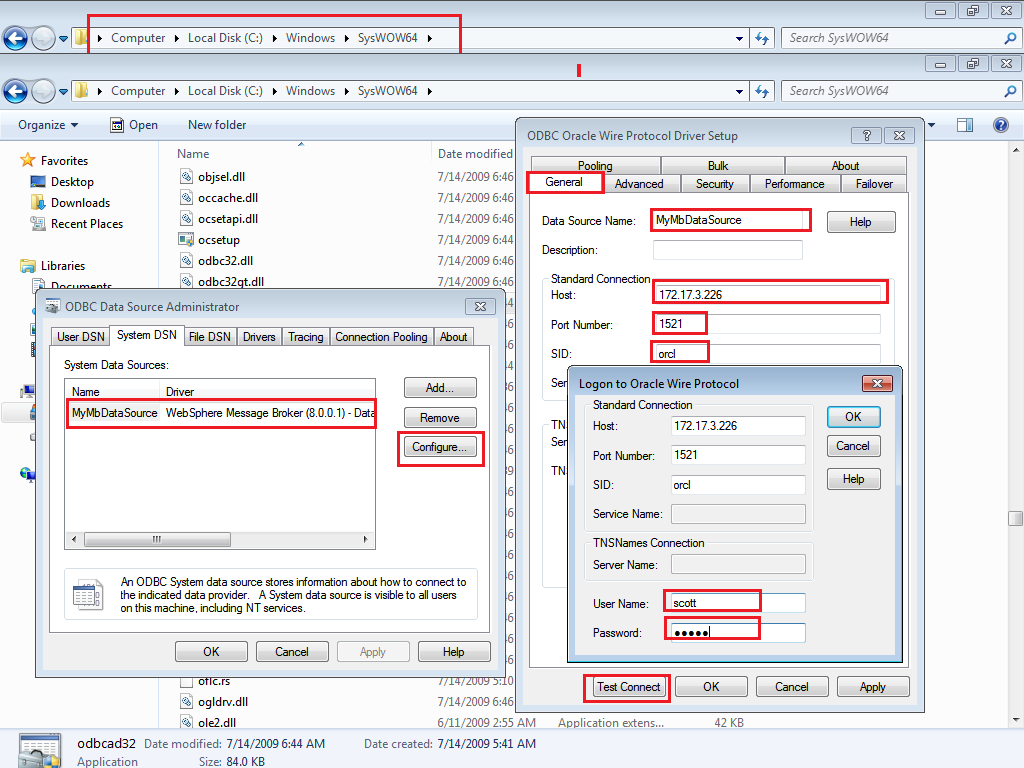This screenshot has height=768, width=1024.
Task: Open address history dropdown in lower Explorer
Action: [x=739, y=91]
